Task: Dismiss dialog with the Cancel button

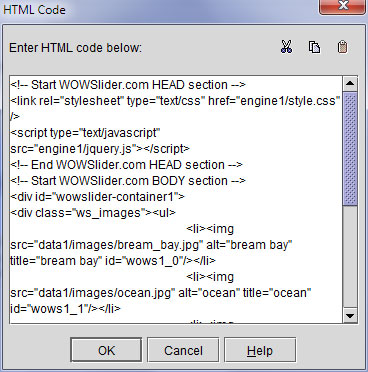Action: coord(183,350)
